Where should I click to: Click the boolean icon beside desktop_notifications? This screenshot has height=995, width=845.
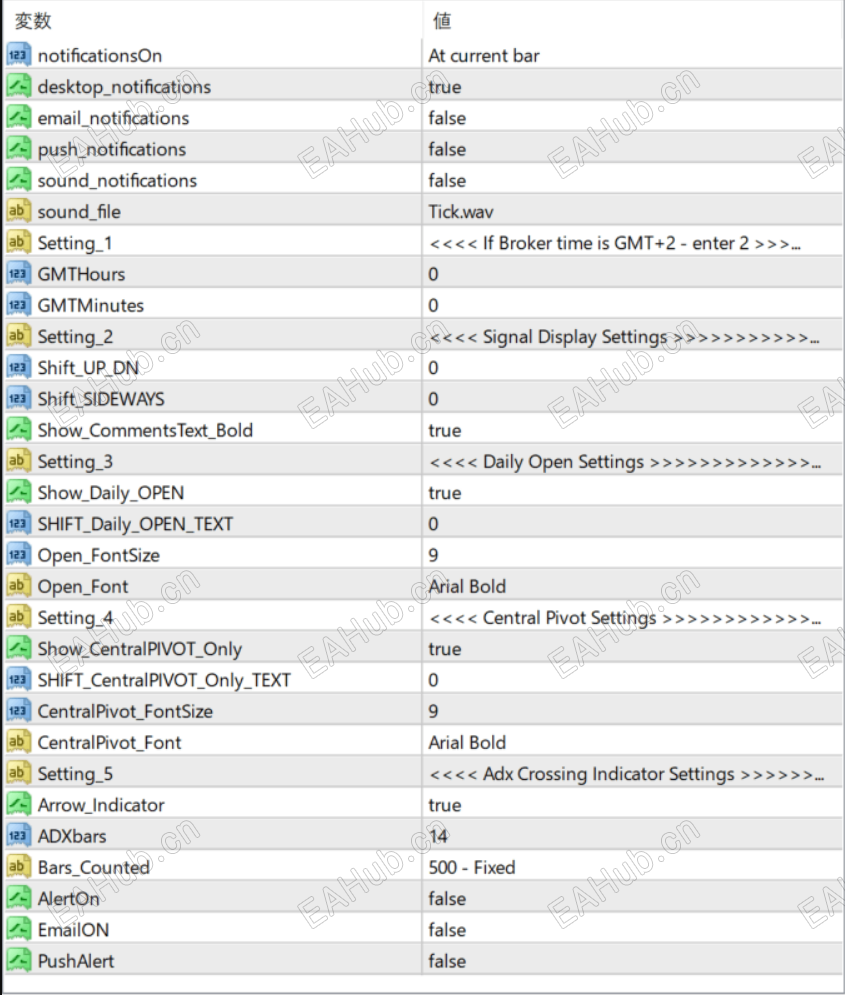click(x=18, y=86)
